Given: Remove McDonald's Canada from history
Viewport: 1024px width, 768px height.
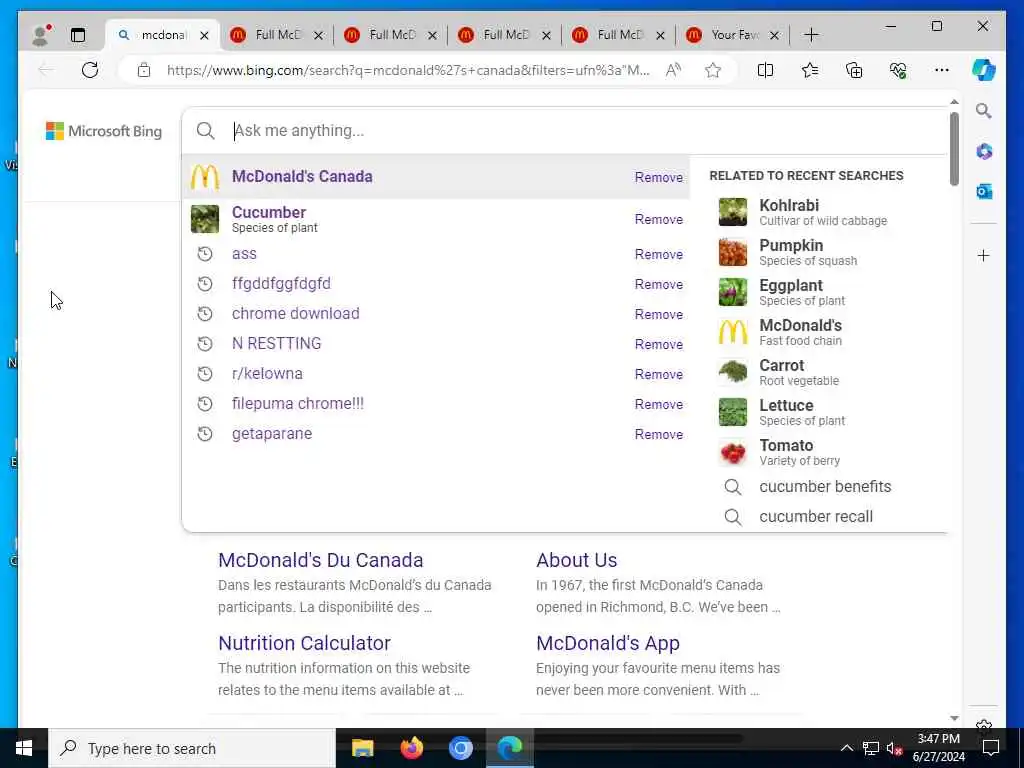Looking at the screenshot, I should (658, 178).
